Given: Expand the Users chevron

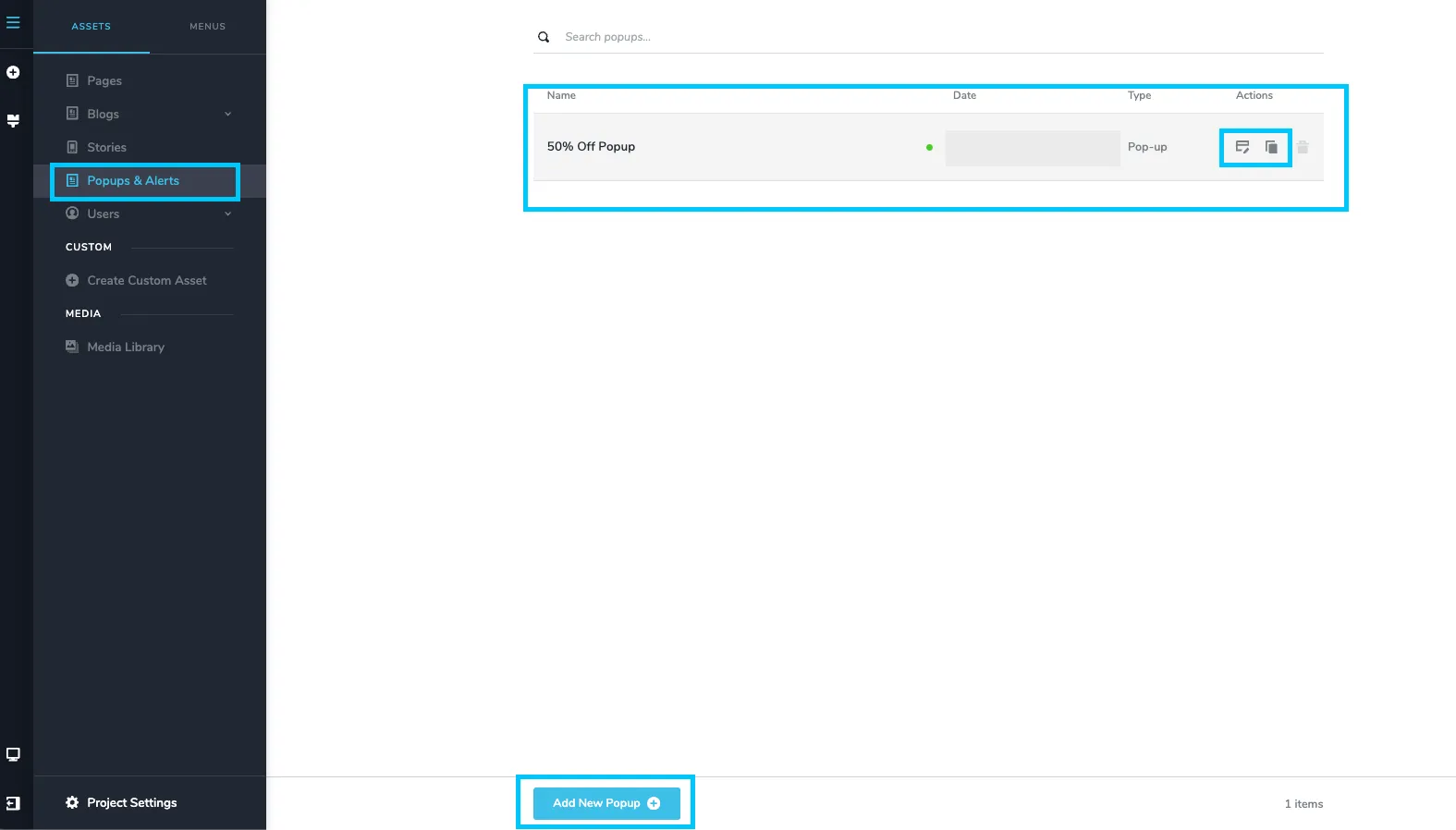Looking at the screenshot, I should 227,214.
